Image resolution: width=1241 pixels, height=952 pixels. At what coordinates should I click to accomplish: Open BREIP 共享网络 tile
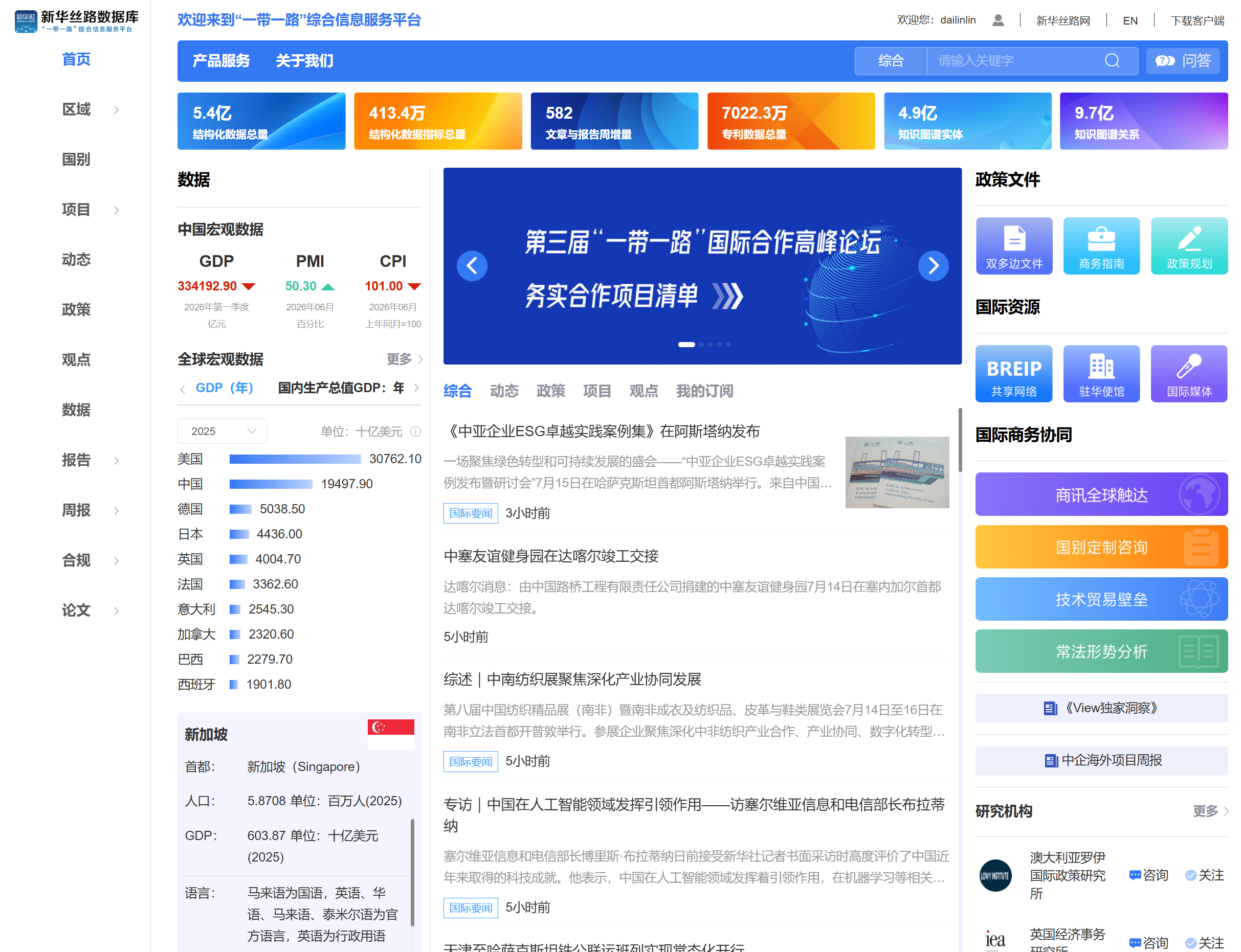(x=1014, y=374)
